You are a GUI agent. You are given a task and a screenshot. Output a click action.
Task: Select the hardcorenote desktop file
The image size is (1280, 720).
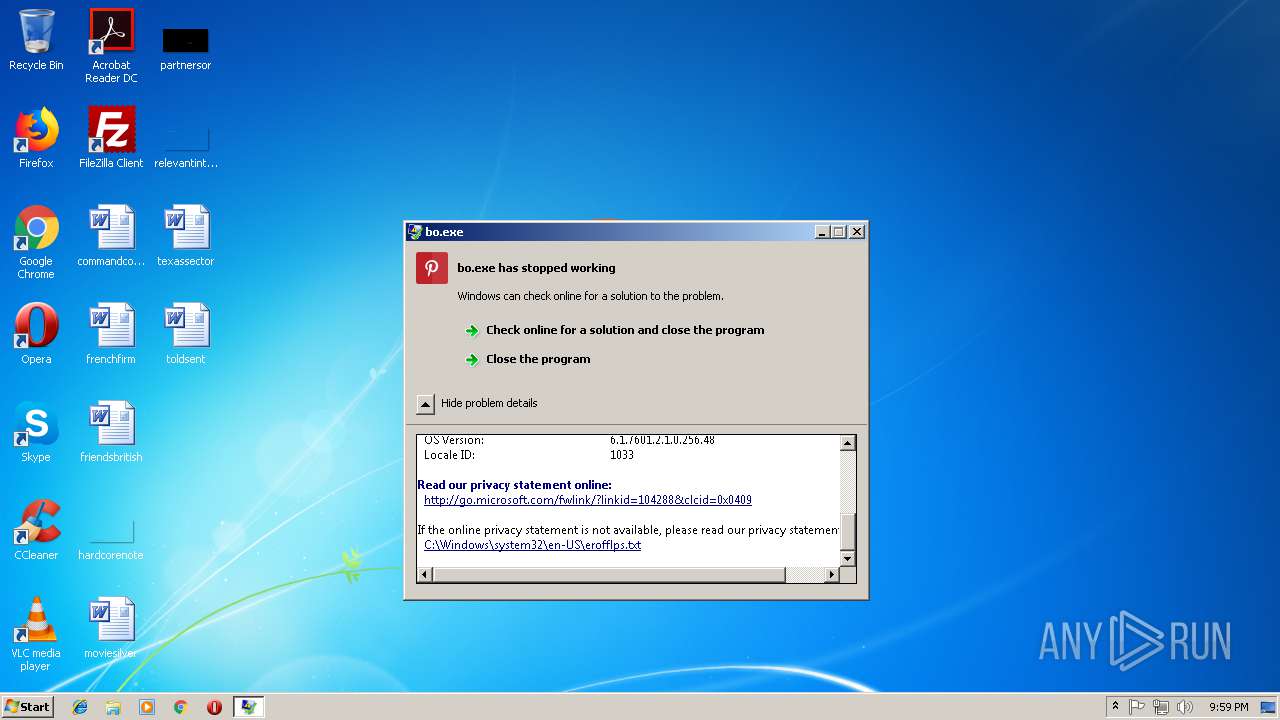pos(111,540)
